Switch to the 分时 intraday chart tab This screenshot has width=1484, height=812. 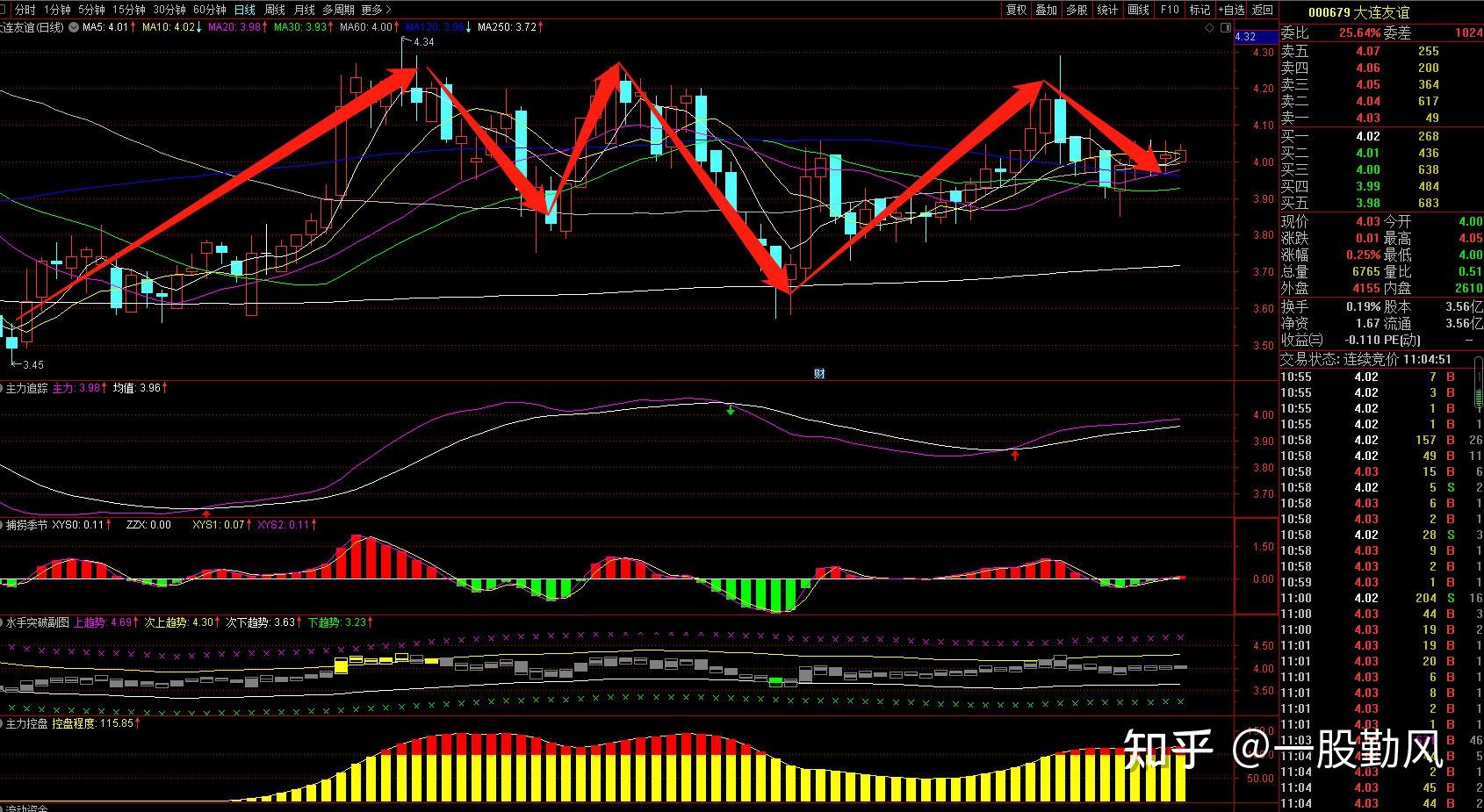tap(25, 10)
